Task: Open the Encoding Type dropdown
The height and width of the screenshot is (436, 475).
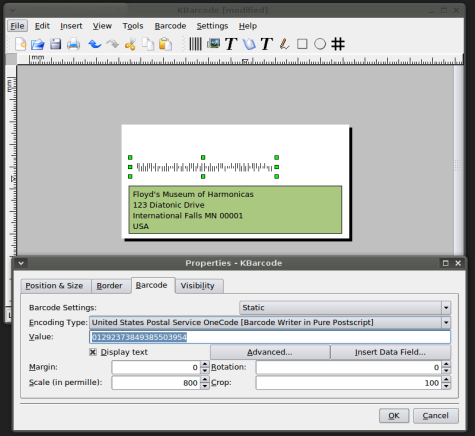Action: click(270, 322)
